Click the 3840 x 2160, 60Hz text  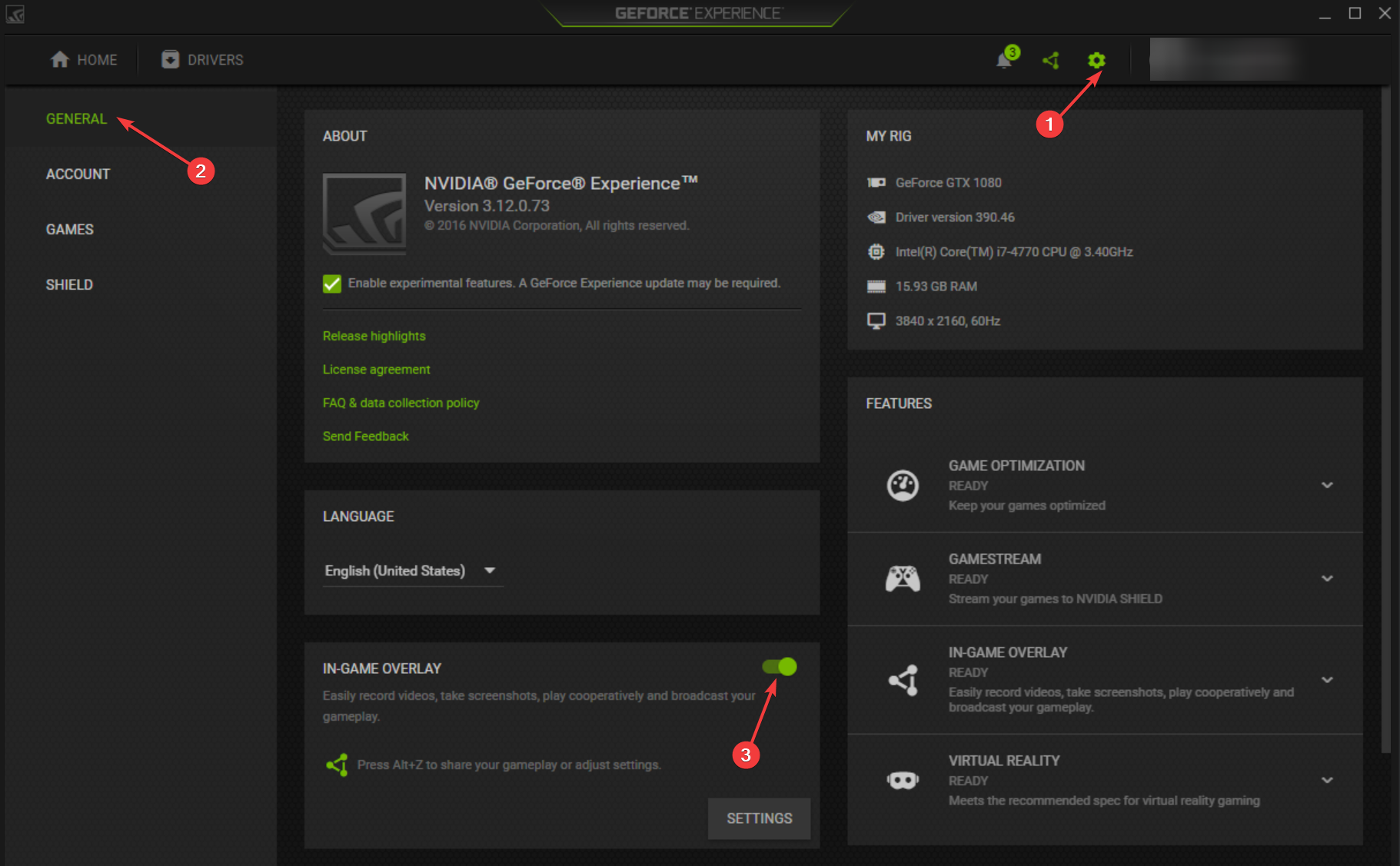947,321
